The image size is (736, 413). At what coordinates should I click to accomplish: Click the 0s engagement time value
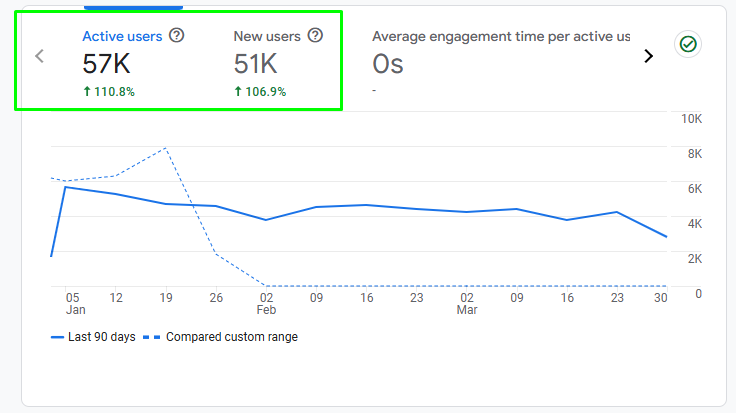(x=388, y=64)
